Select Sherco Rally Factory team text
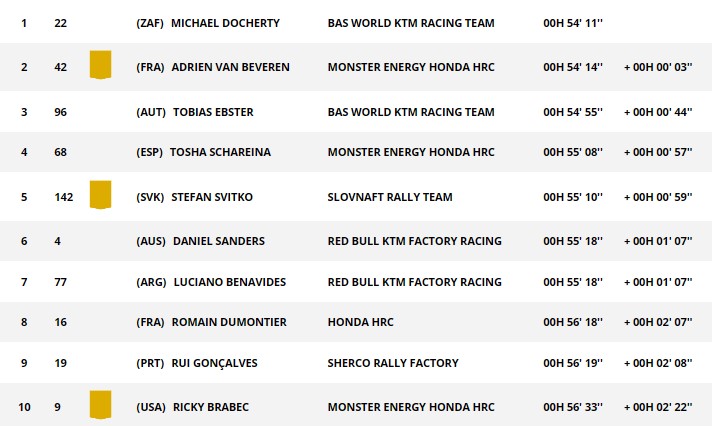This screenshot has height=426, width=712. point(393,363)
